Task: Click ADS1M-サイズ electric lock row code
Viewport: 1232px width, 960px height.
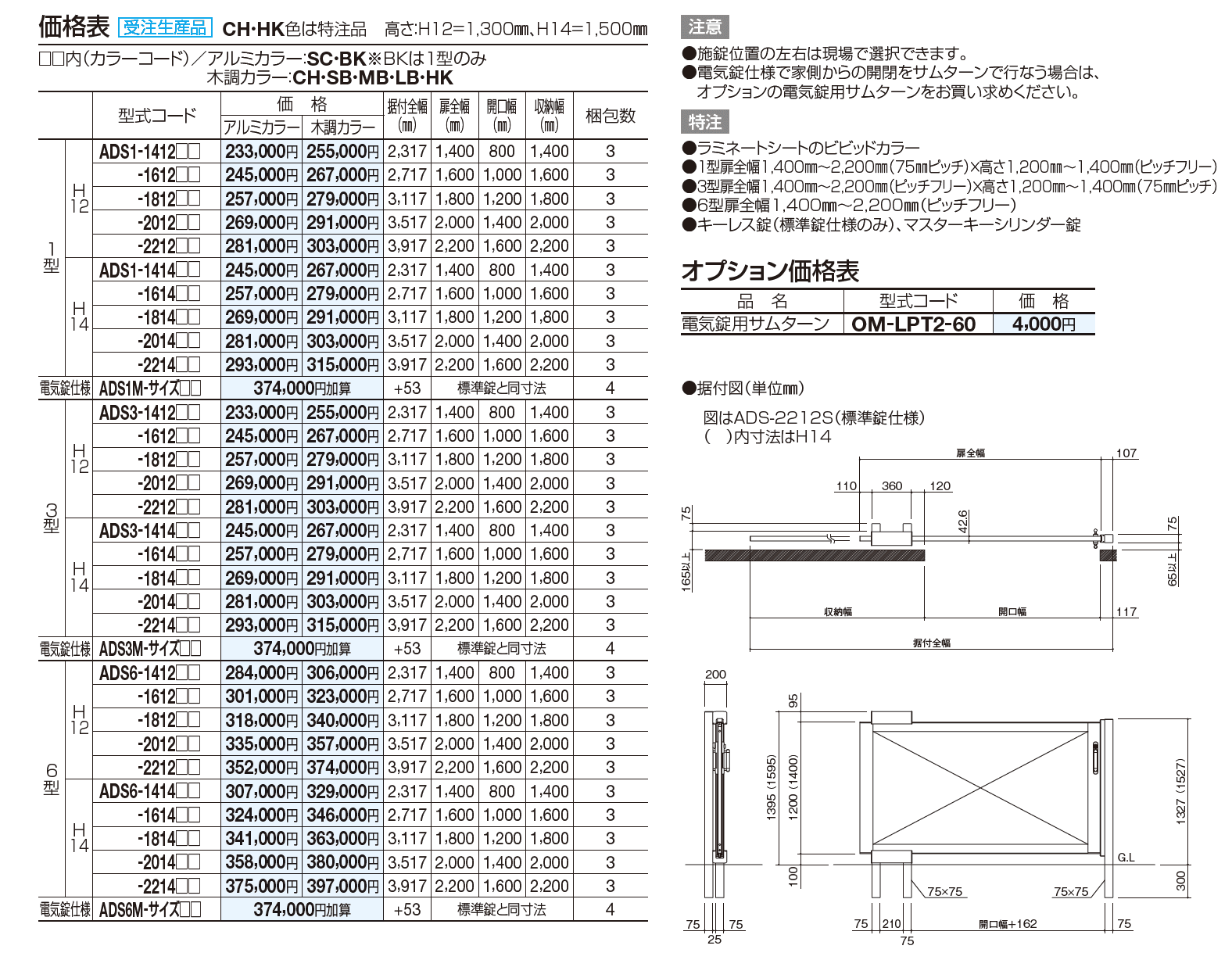Action: click(149, 389)
